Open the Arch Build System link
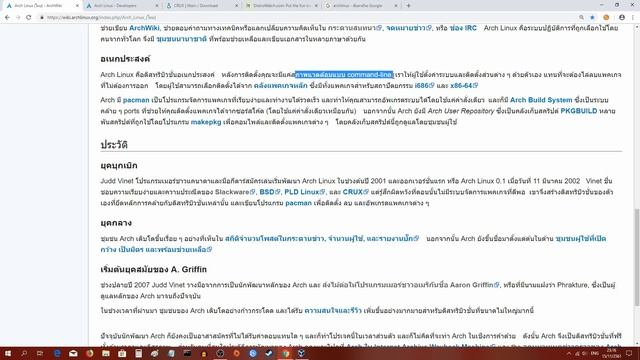Screen dimensions: 640x360 541,100
